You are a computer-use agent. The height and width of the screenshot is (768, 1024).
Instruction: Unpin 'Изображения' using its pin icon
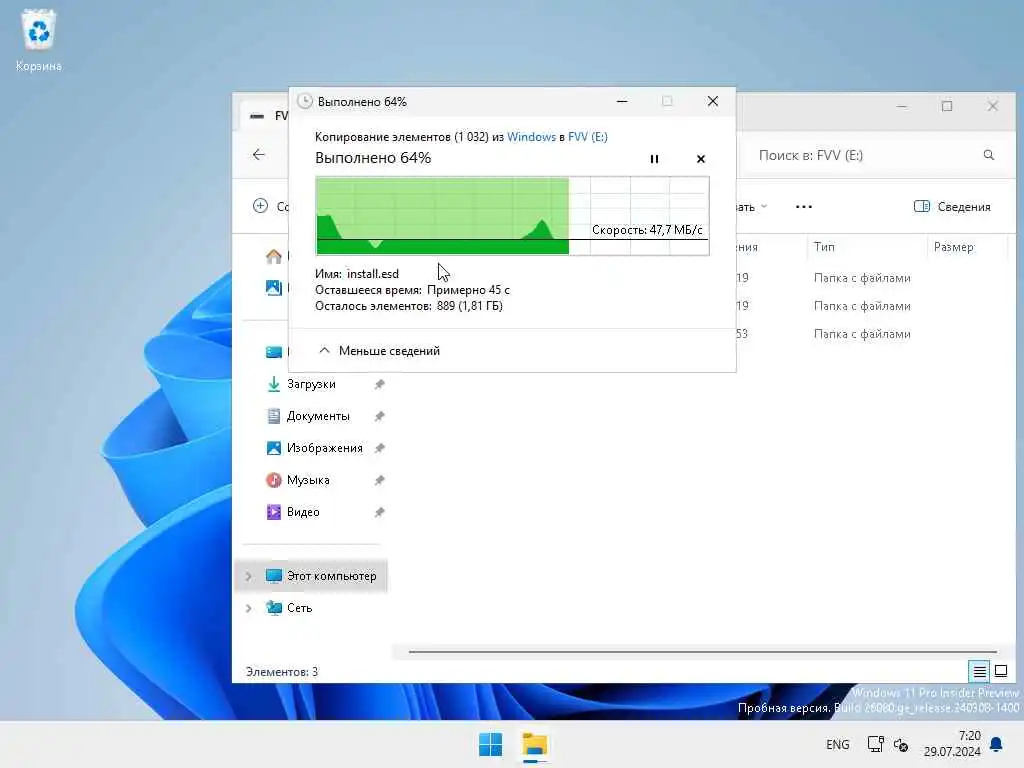tap(379, 448)
